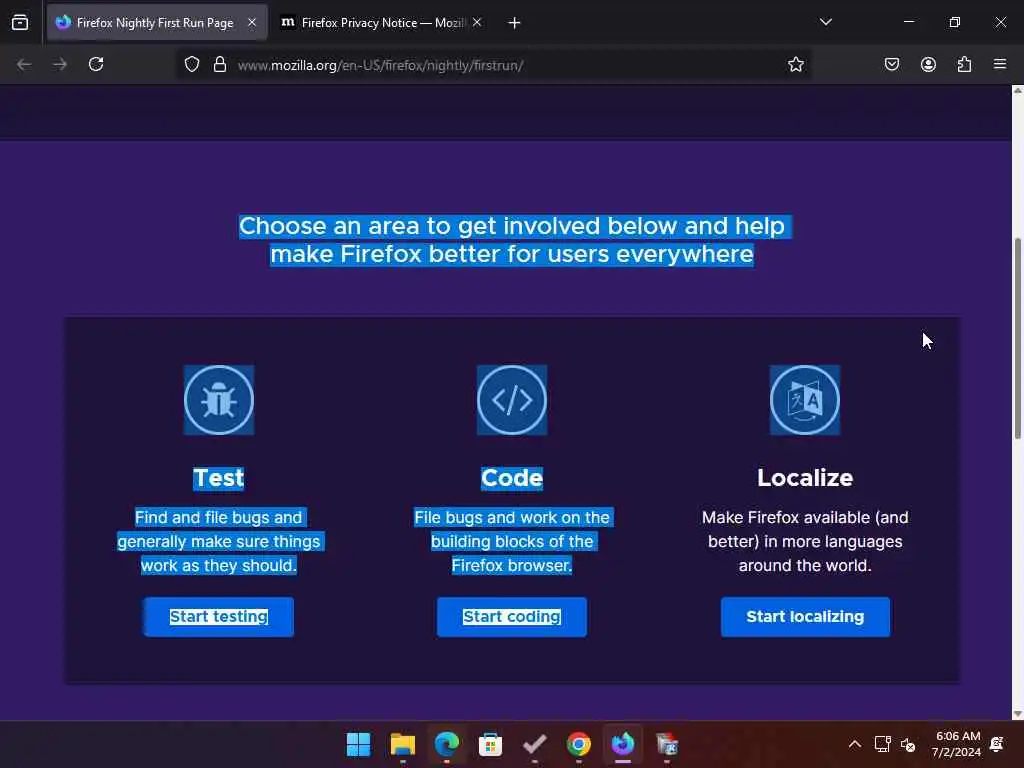
Task: Click the Localize heading
Action: click(x=805, y=478)
